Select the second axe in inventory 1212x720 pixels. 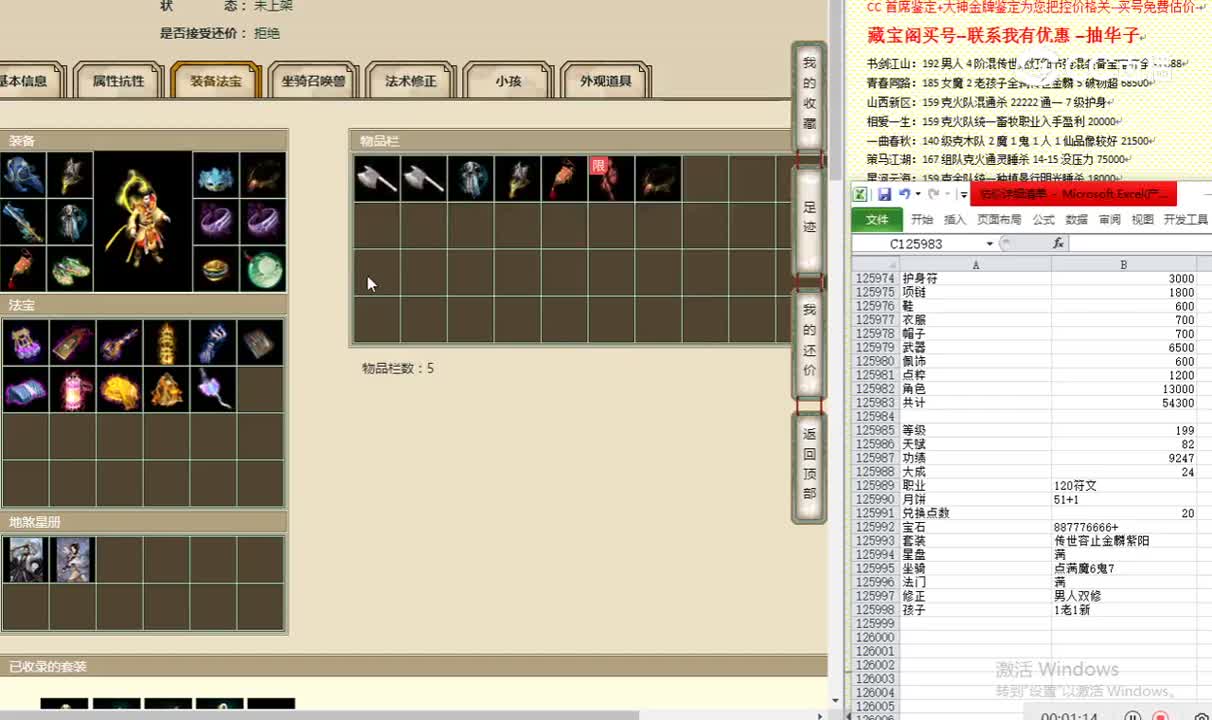coord(424,178)
